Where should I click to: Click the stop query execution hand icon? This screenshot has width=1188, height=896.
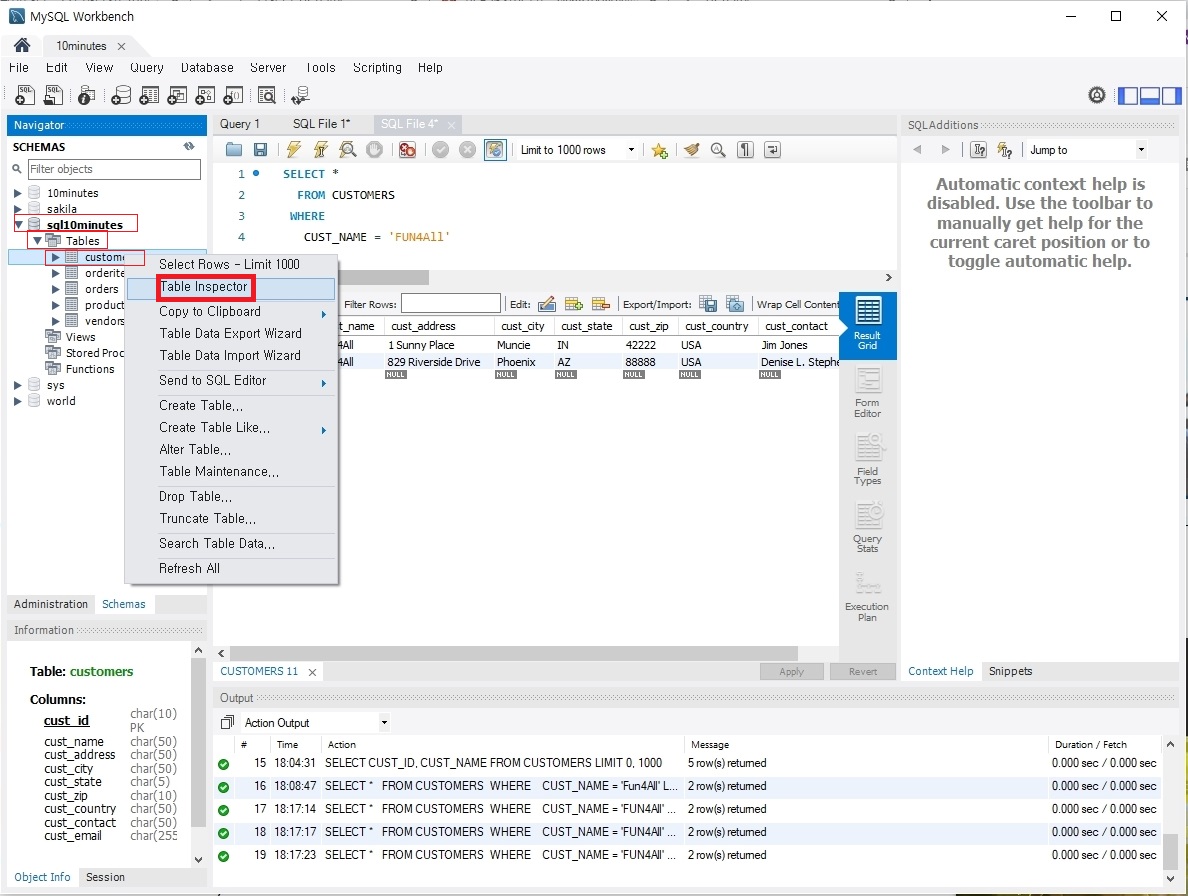[374, 150]
